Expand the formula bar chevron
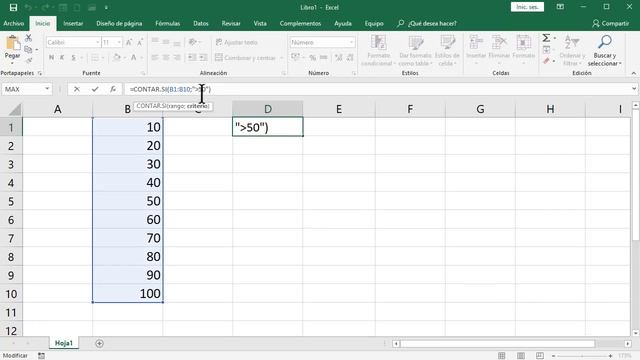 tap(634, 89)
